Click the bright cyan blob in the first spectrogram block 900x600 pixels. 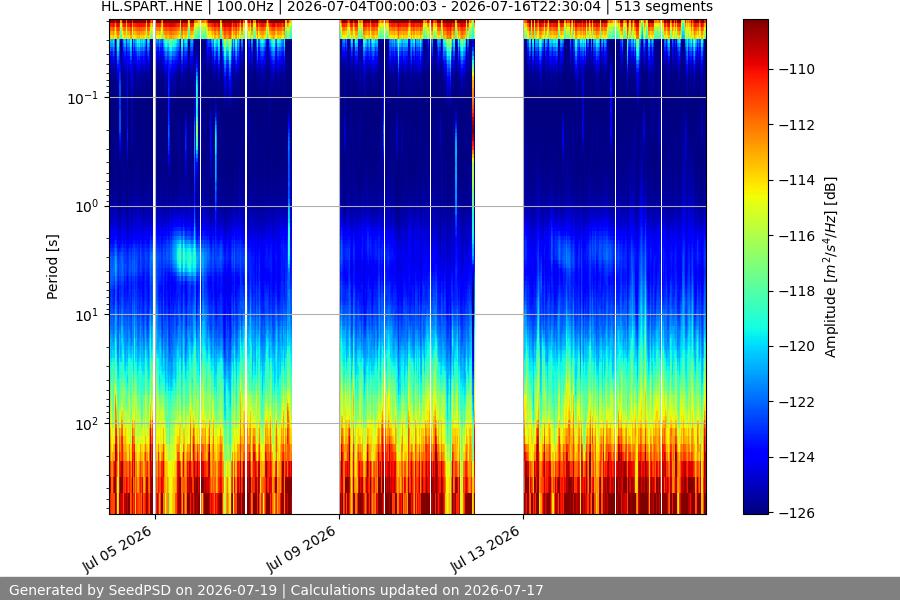tap(187, 256)
